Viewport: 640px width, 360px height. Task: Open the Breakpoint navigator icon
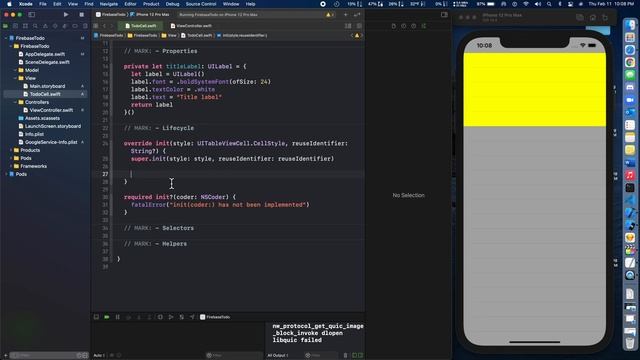tap(75, 26)
